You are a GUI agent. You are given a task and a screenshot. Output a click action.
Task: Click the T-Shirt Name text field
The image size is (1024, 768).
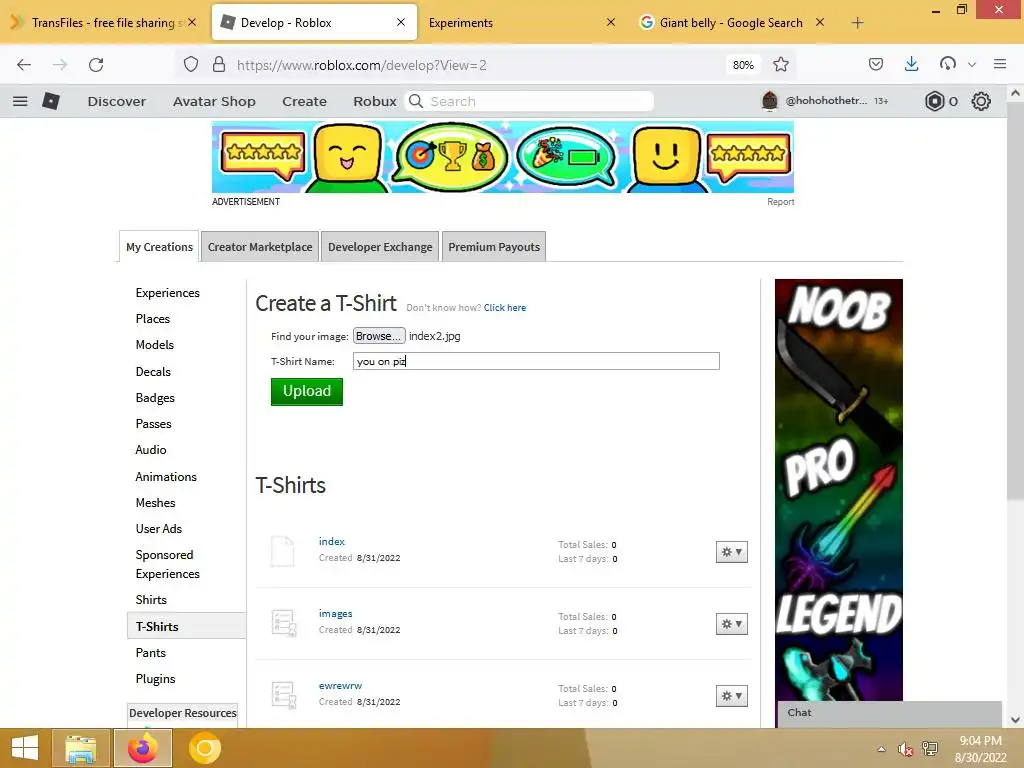click(x=536, y=361)
